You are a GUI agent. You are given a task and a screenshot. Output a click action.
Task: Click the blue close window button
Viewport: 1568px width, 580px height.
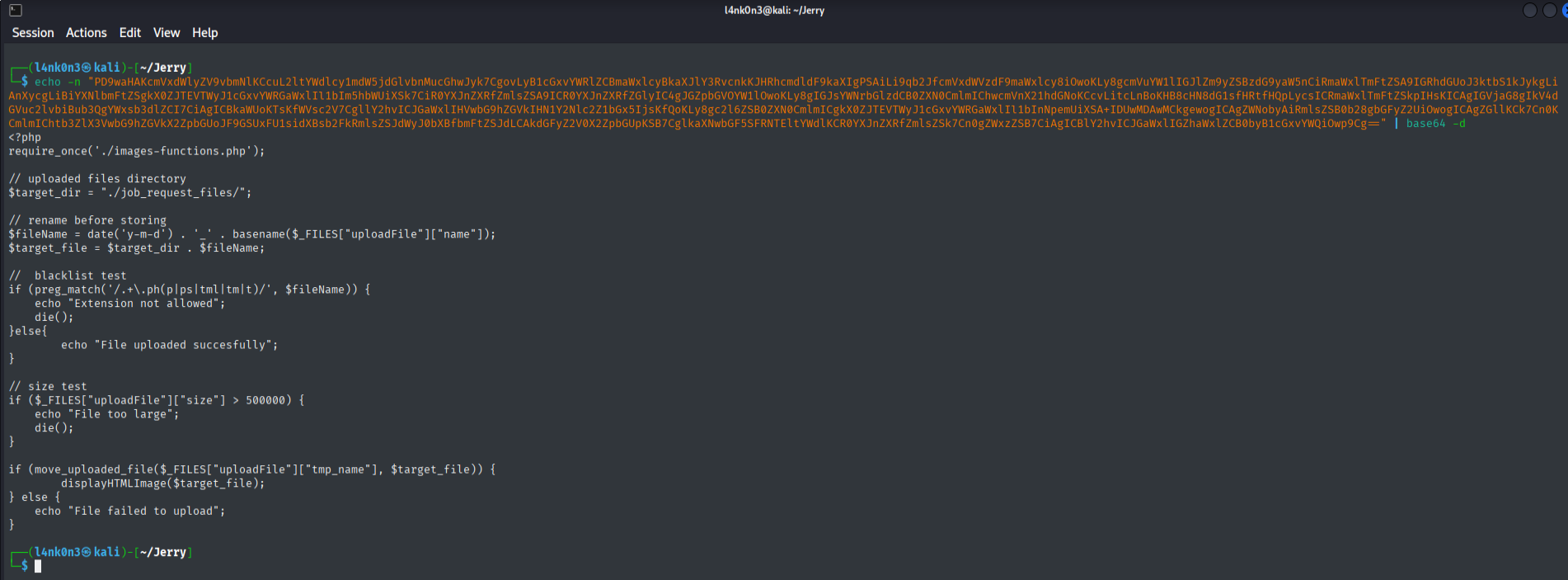pyautogui.click(x=1564, y=11)
